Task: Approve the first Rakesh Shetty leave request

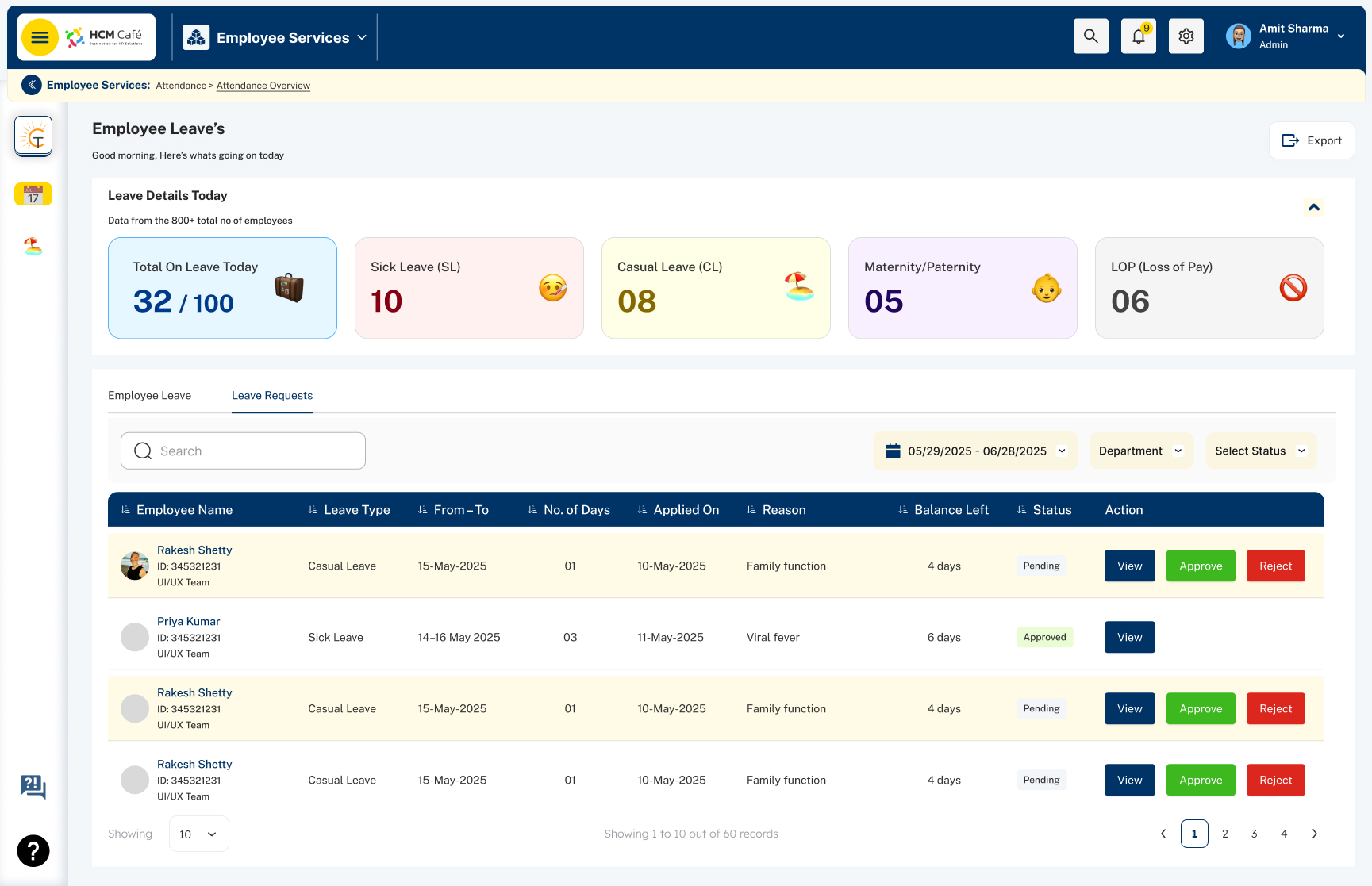Action: coord(1201,566)
